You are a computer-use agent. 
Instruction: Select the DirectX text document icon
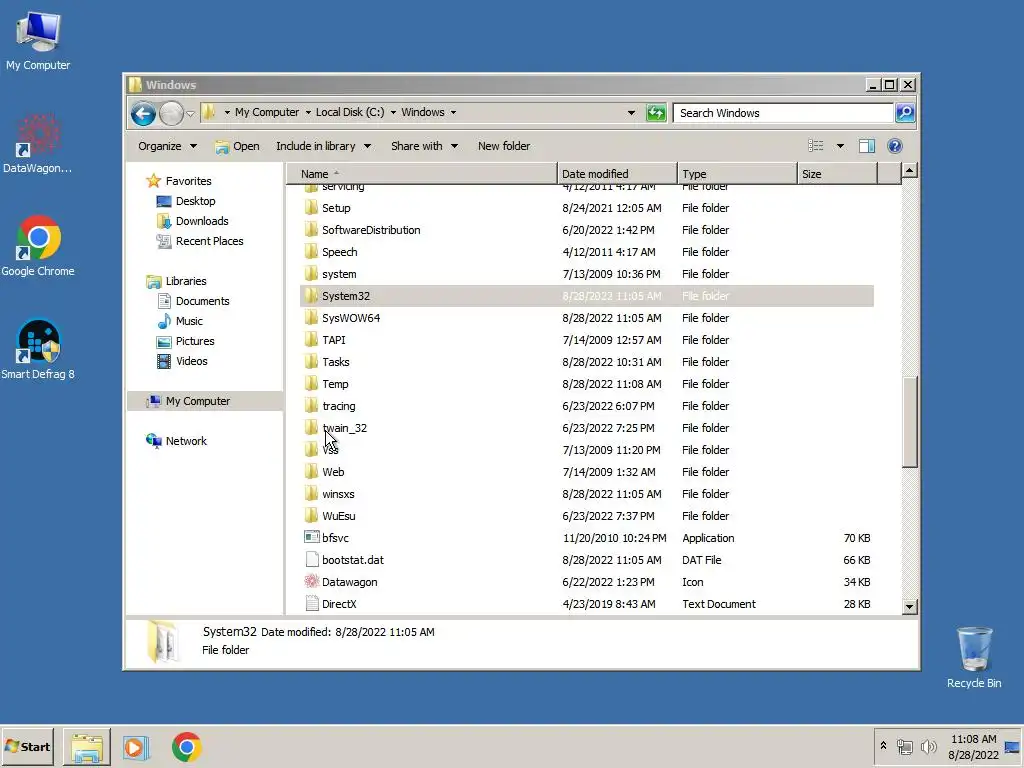pyautogui.click(x=312, y=604)
